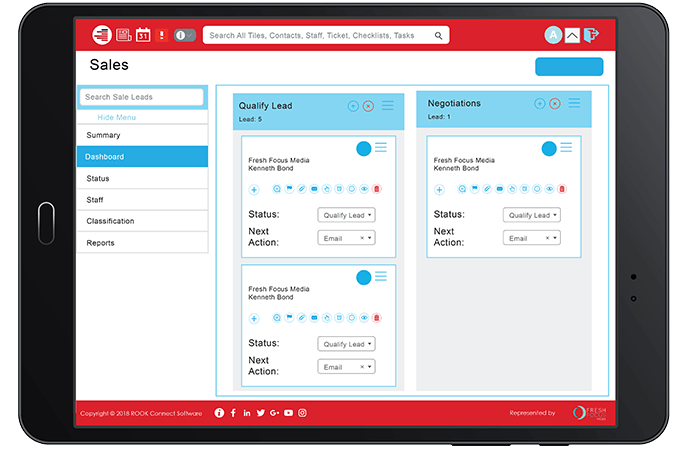Click the Search Sale Leads field
690x450 pixels.
141,97
